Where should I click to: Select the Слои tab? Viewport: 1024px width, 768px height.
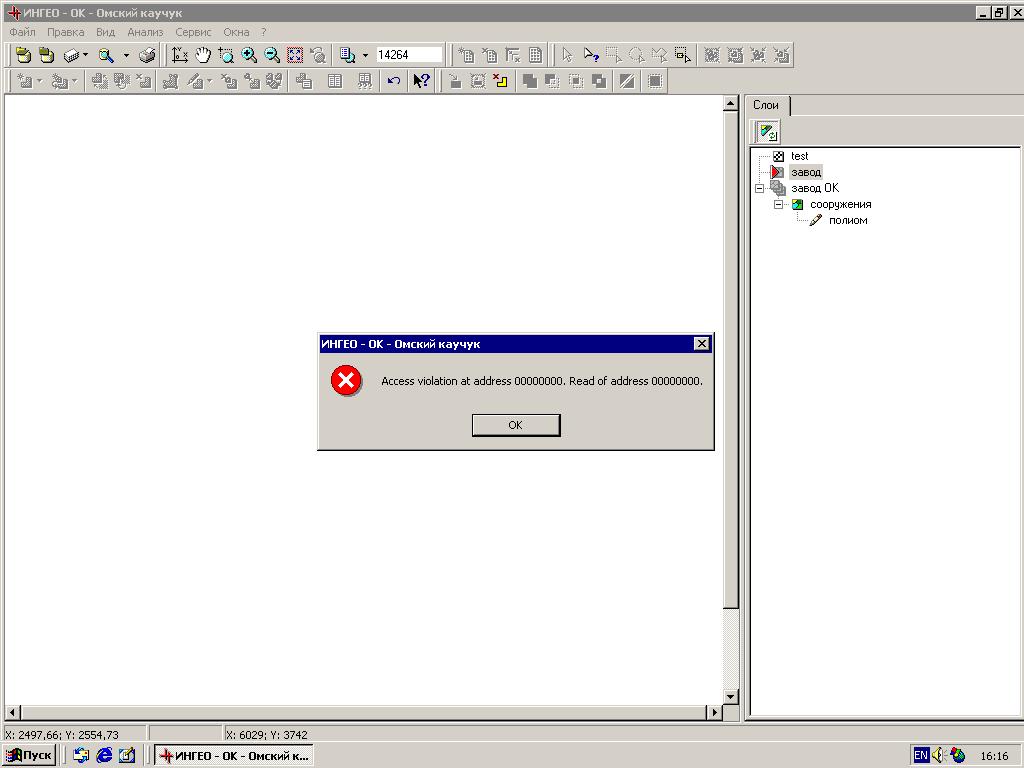point(767,105)
